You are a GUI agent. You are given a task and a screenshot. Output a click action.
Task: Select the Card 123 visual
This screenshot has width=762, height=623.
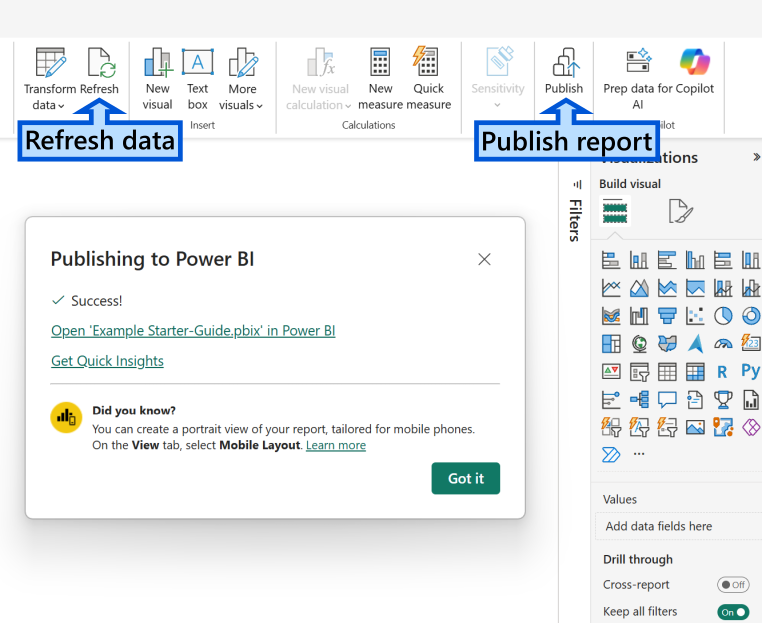tap(751, 343)
